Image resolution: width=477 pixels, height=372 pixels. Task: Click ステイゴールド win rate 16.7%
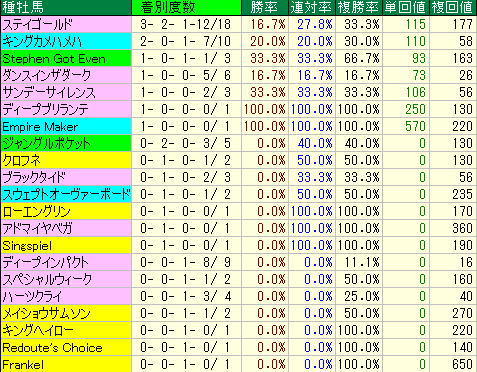coord(268,24)
